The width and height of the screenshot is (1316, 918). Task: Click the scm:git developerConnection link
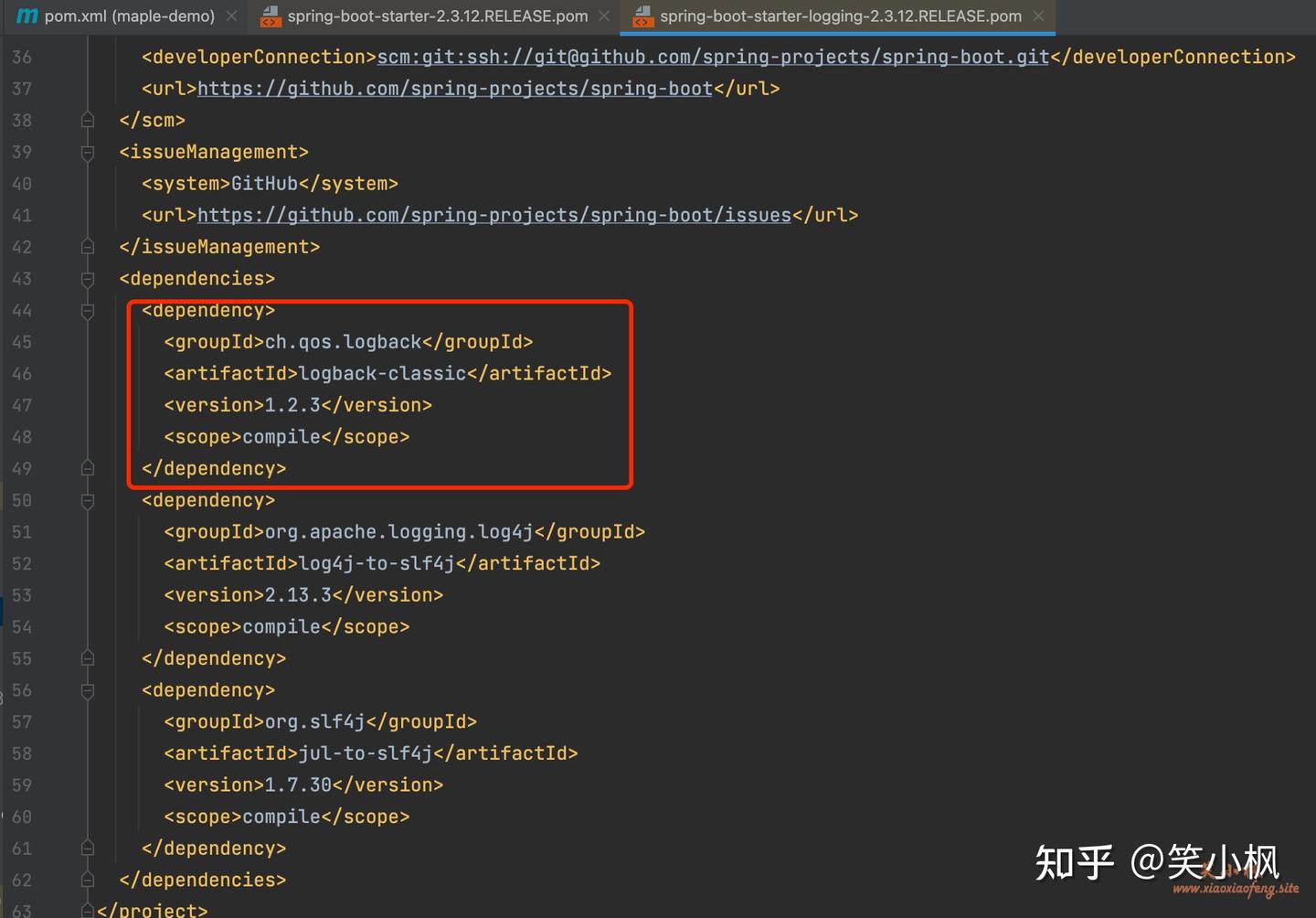tap(711, 57)
